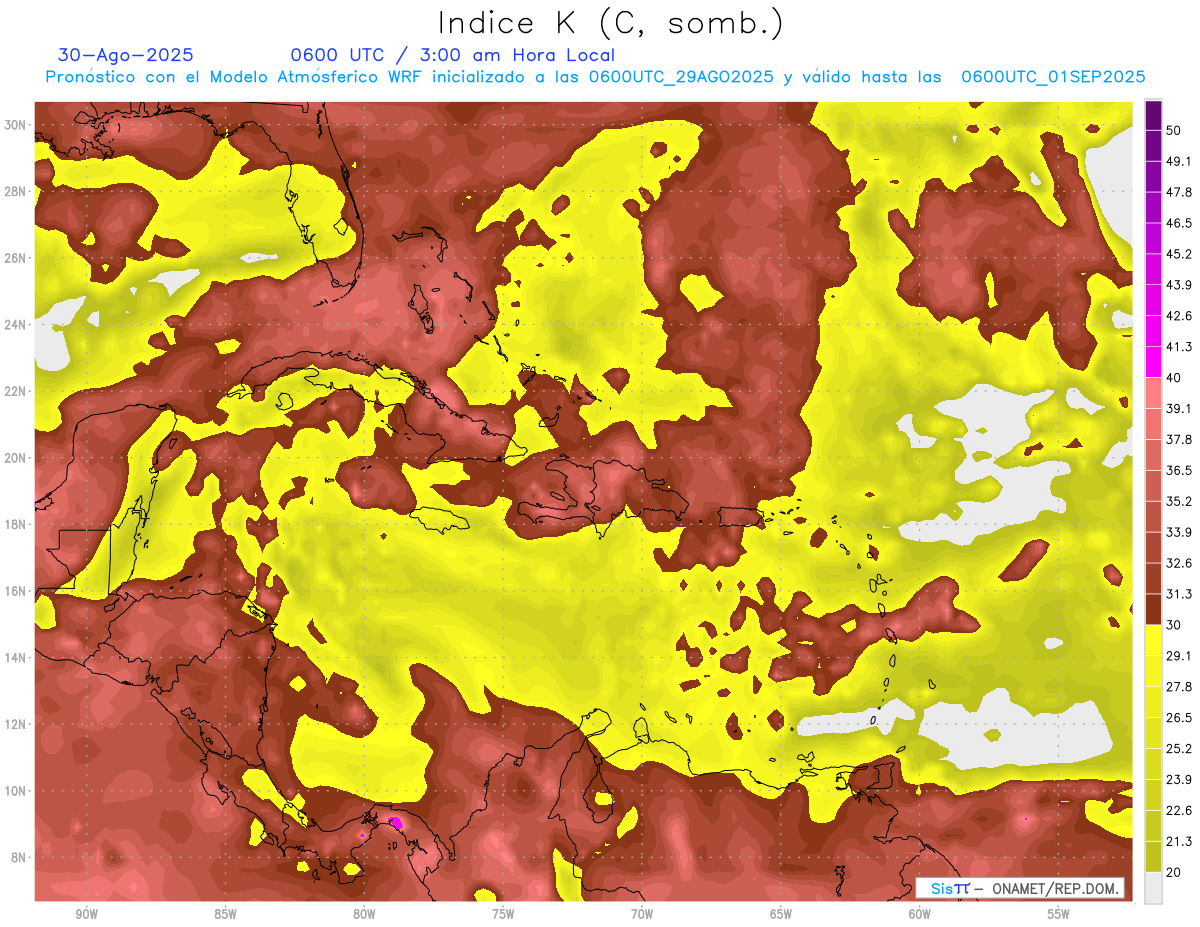Click the color scale value 39.1
This screenshot has height=927, width=1200.
coord(1179,408)
